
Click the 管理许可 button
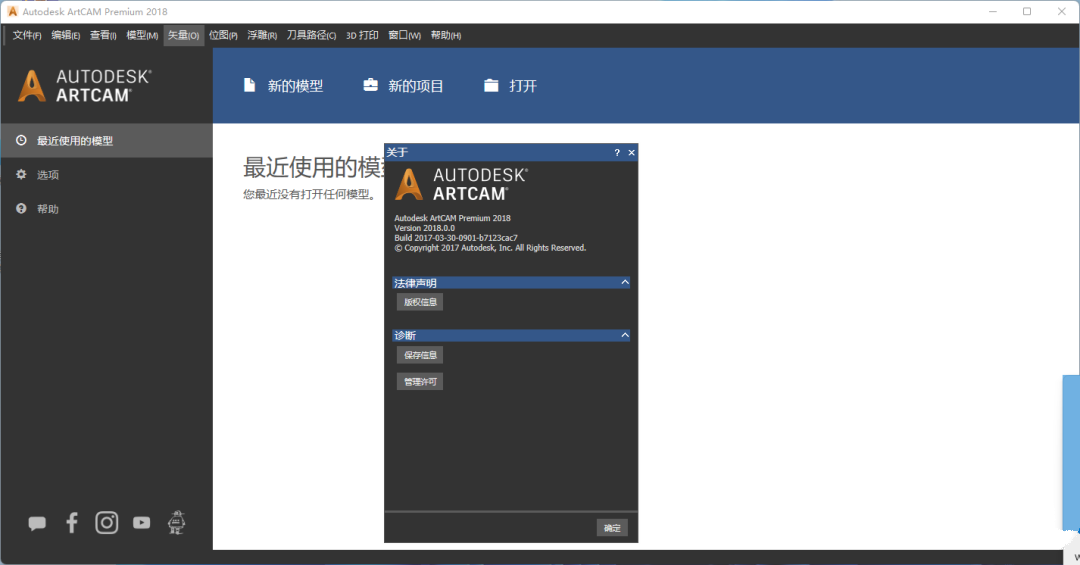click(420, 382)
